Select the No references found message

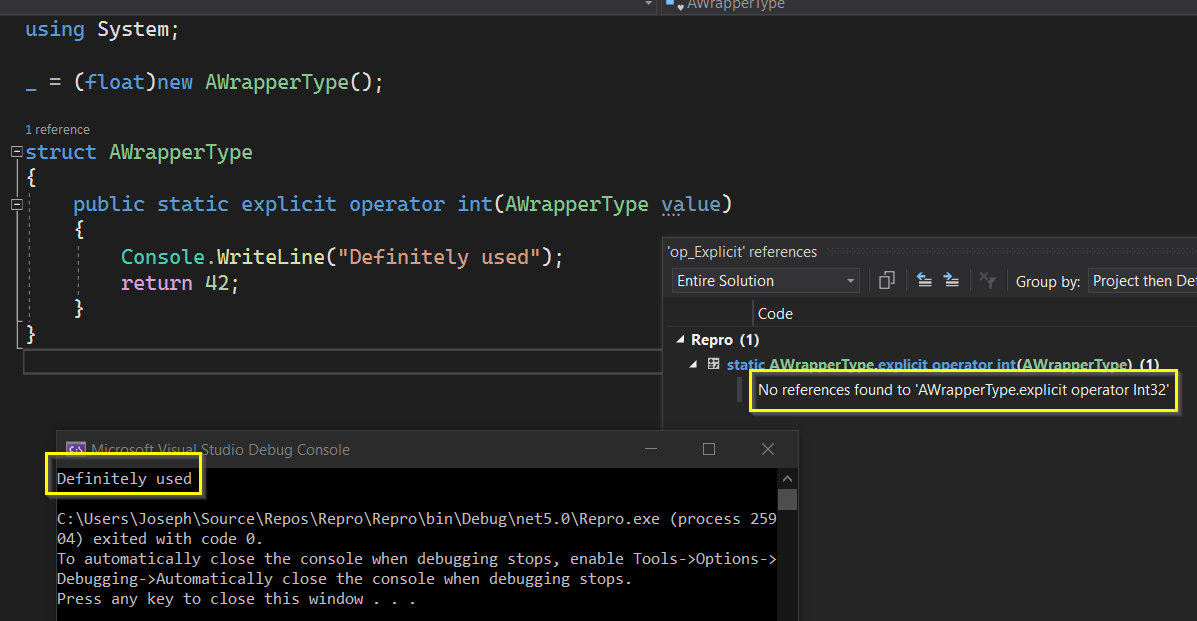tap(960, 390)
